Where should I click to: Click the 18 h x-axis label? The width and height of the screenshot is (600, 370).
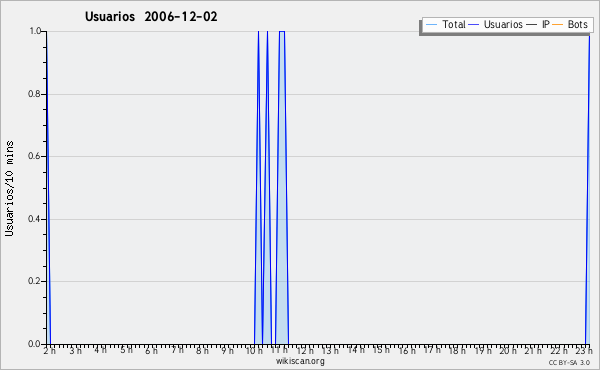pos(457,350)
